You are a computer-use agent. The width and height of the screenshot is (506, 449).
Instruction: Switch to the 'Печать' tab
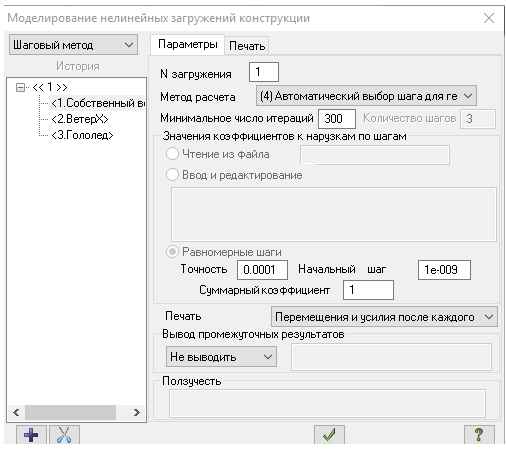coord(247,46)
